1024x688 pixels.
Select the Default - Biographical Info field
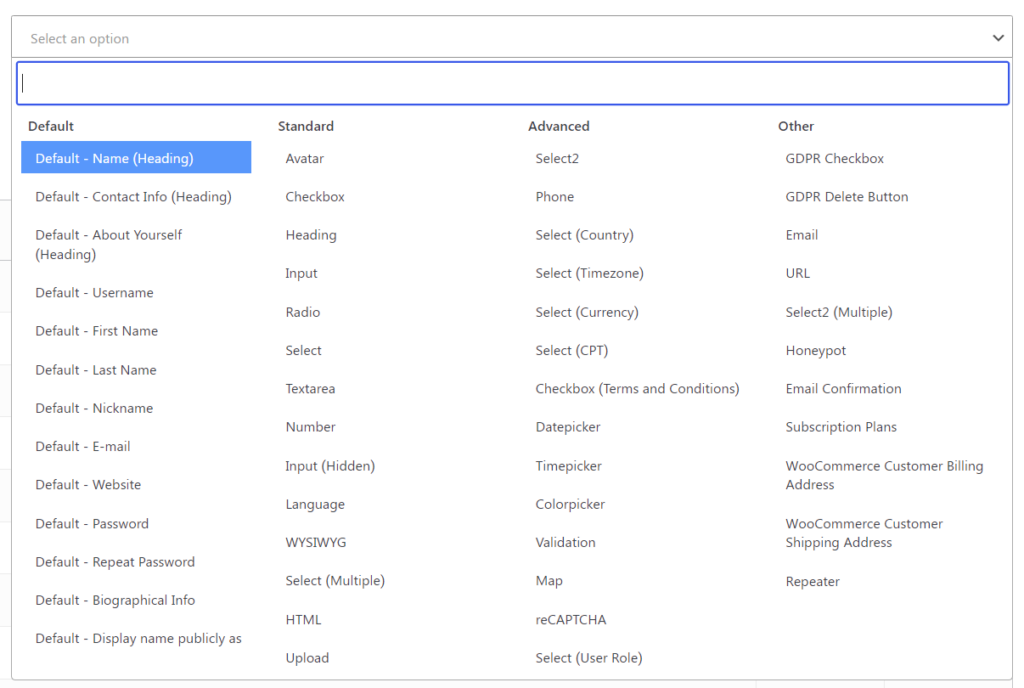pos(113,600)
